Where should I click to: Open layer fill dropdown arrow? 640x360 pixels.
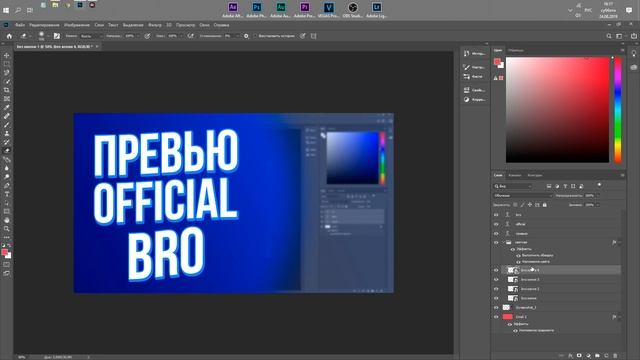(x=598, y=205)
